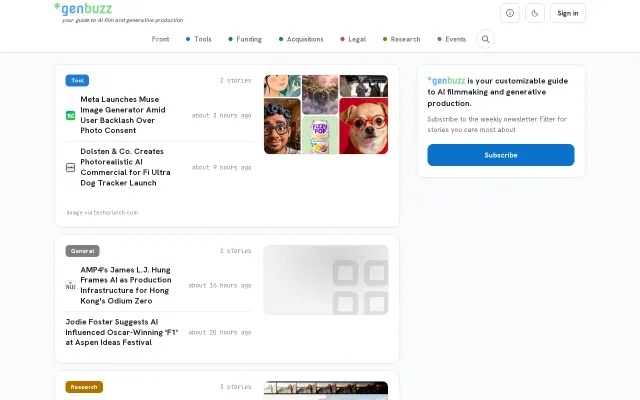Click 'about 16 hours ago' timestamp
Image resolution: width=640 pixels, height=400 pixels.
click(220, 285)
